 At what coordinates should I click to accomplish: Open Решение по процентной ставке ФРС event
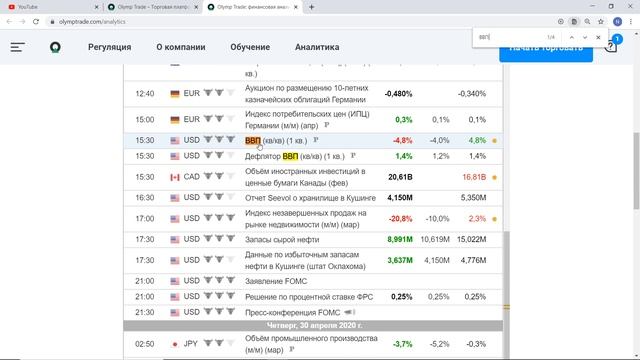[309, 297]
